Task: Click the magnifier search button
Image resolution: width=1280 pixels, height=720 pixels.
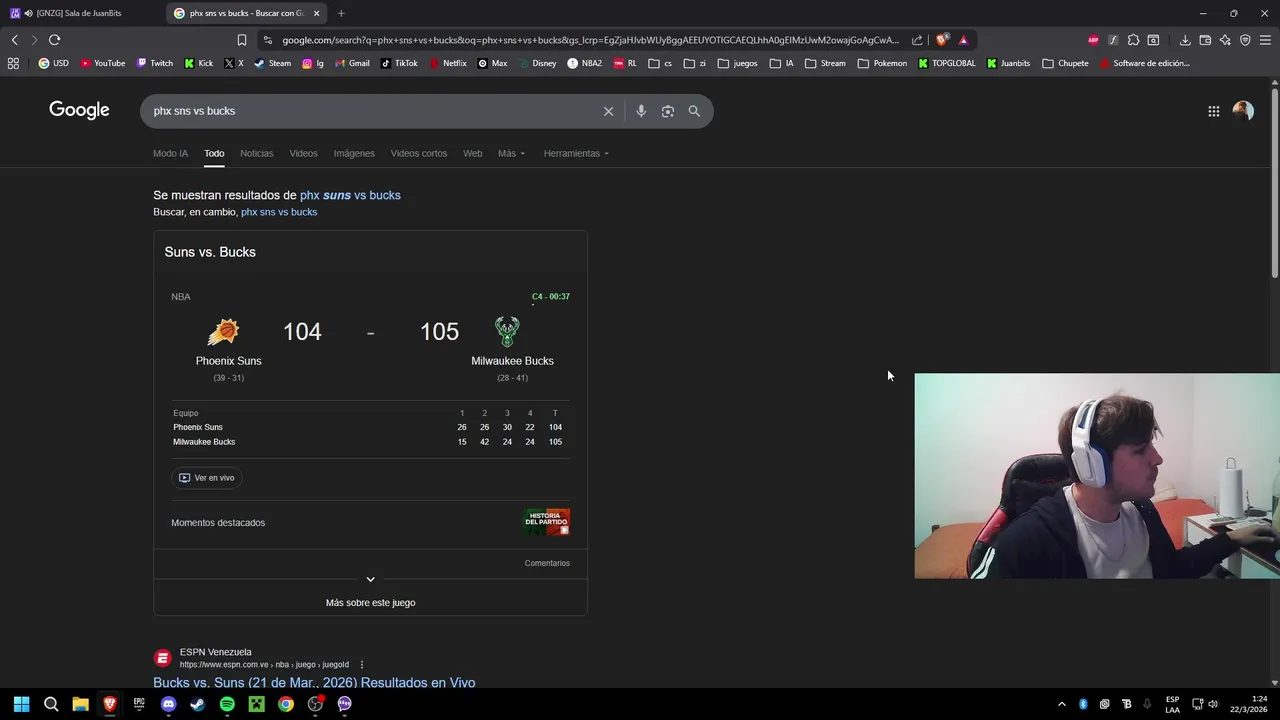Action: click(694, 111)
